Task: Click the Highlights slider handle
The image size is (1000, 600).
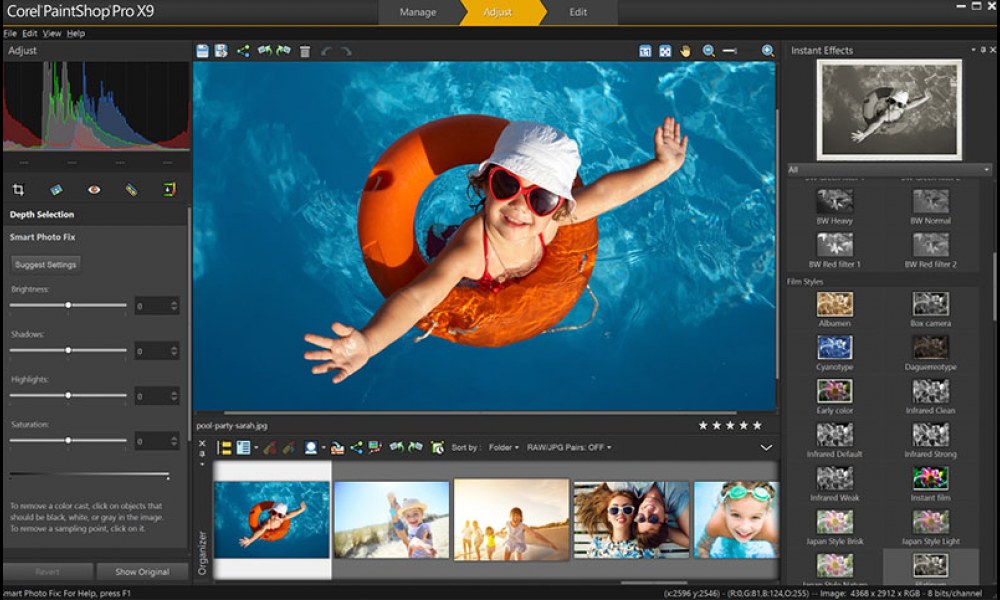Action: (x=68, y=395)
